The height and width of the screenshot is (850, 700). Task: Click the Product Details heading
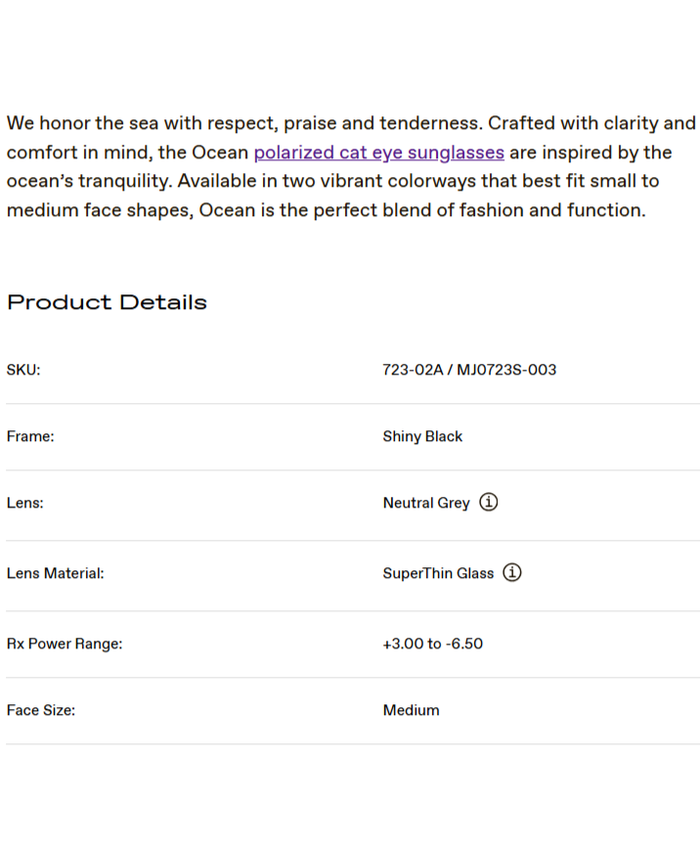107,302
